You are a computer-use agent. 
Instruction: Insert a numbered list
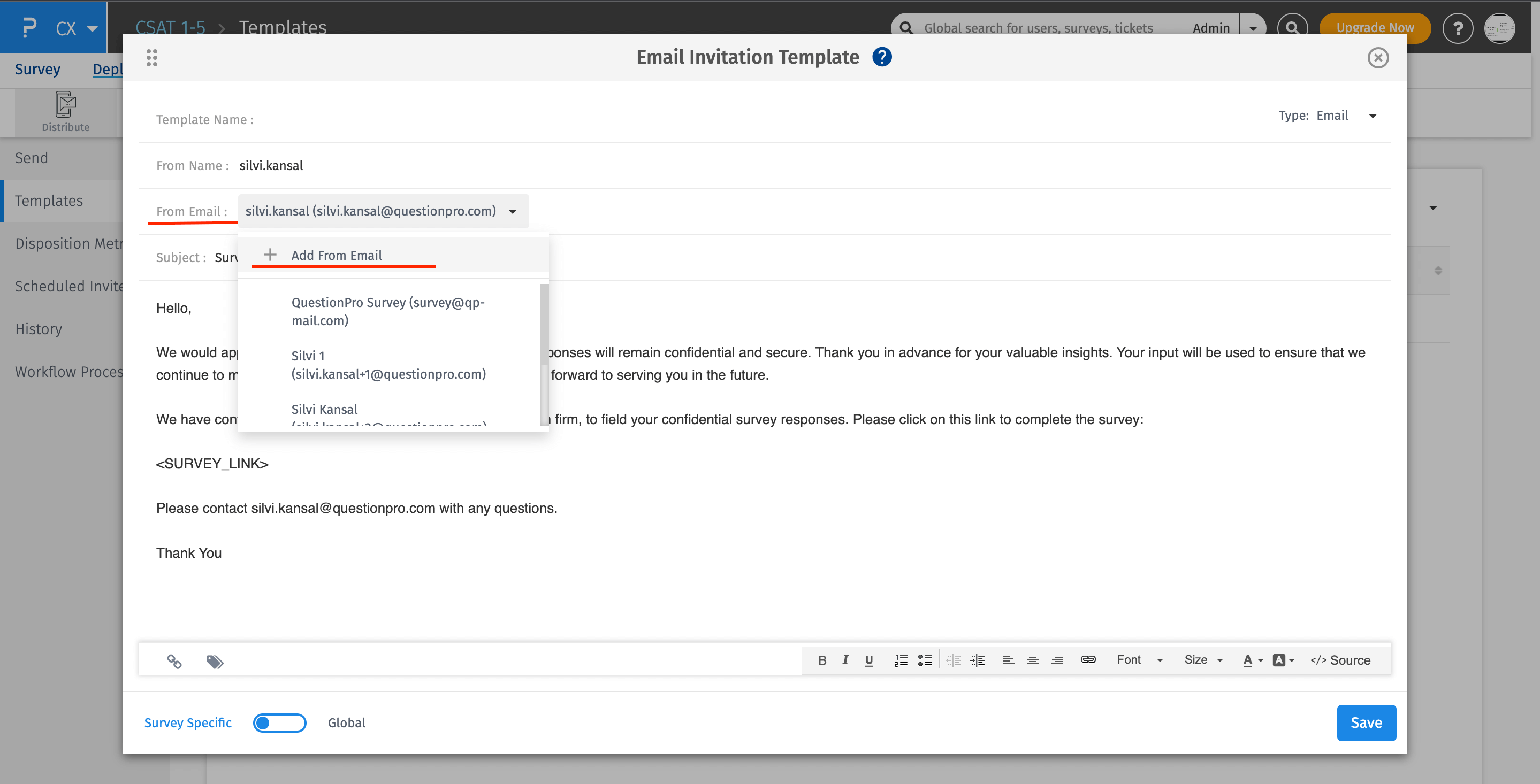click(x=901, y=660)
